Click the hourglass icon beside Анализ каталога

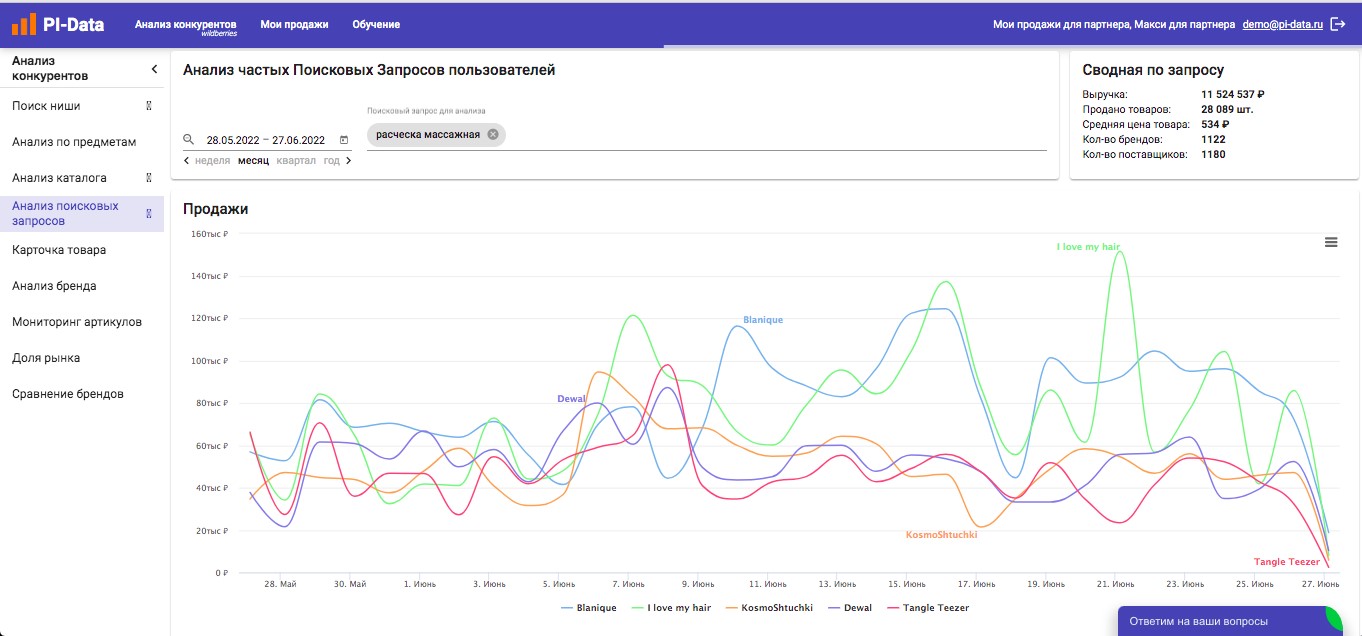click(149, 178)
